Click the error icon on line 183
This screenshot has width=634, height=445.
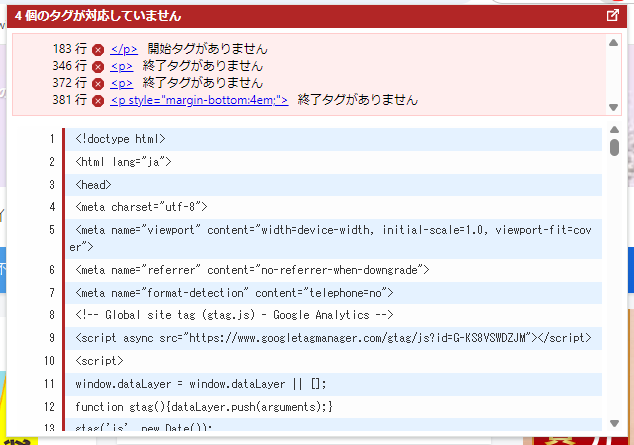click(x=98, y=49)
